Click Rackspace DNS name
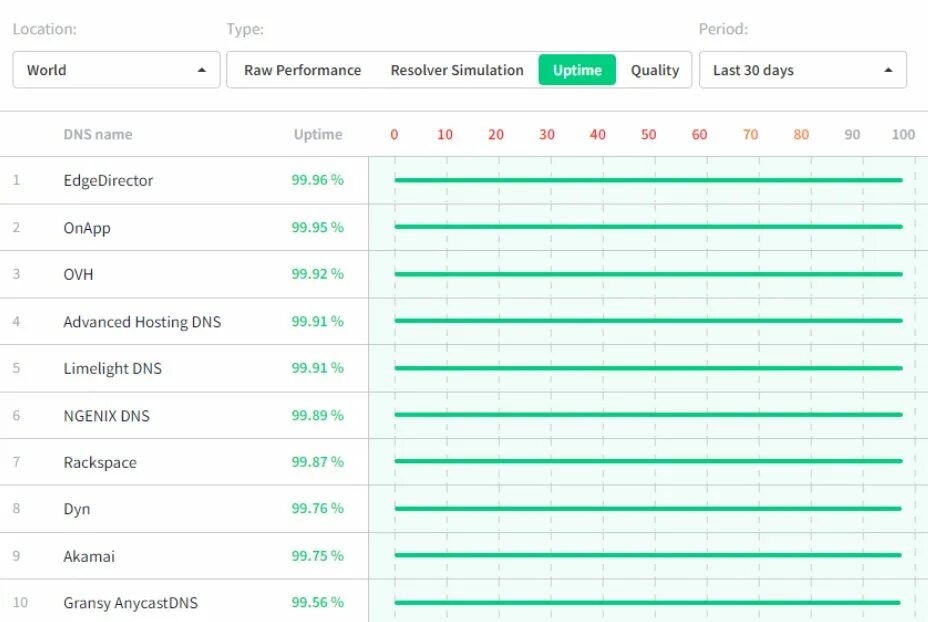This screenshot has width=928, height=622. 100,462
